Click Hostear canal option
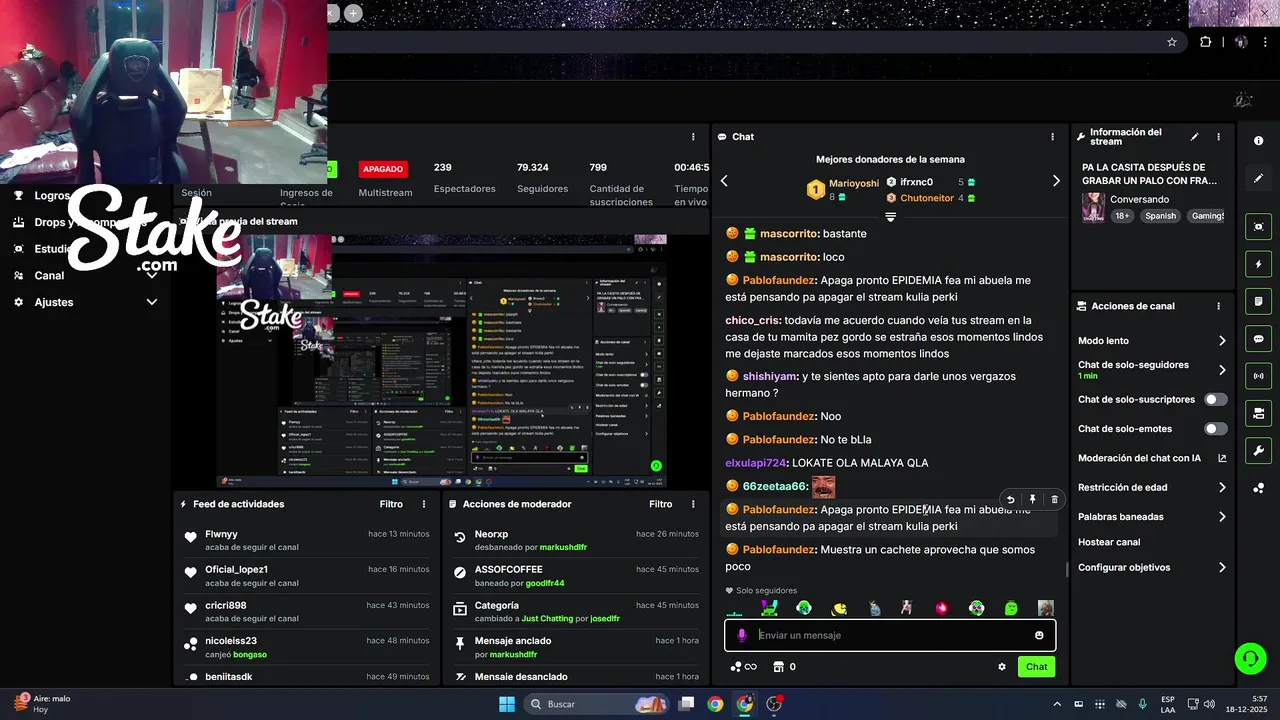This screenshot has width=1280, height=720. [x=1109, y=542]
